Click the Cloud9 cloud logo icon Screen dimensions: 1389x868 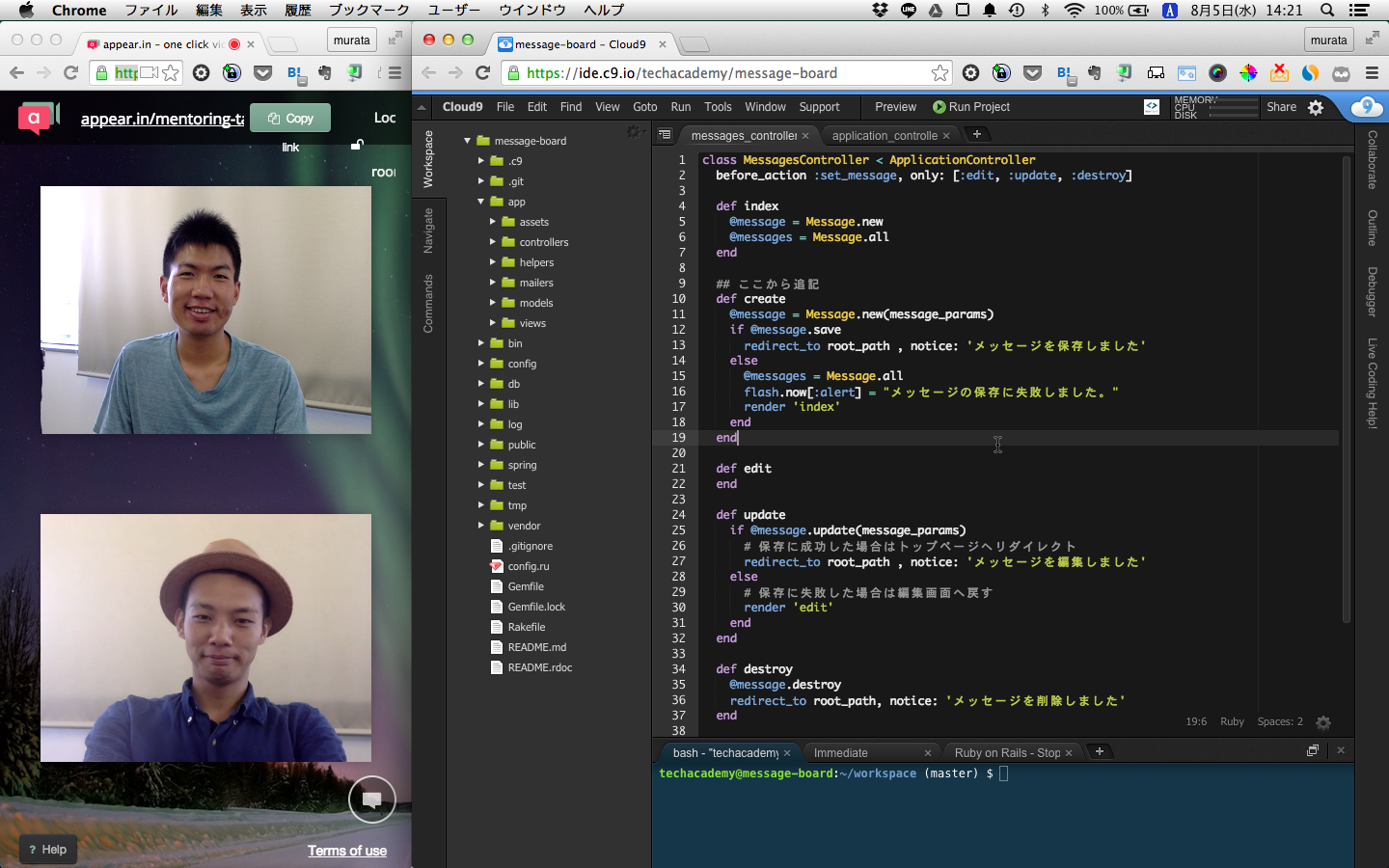tap(1367, 107)
